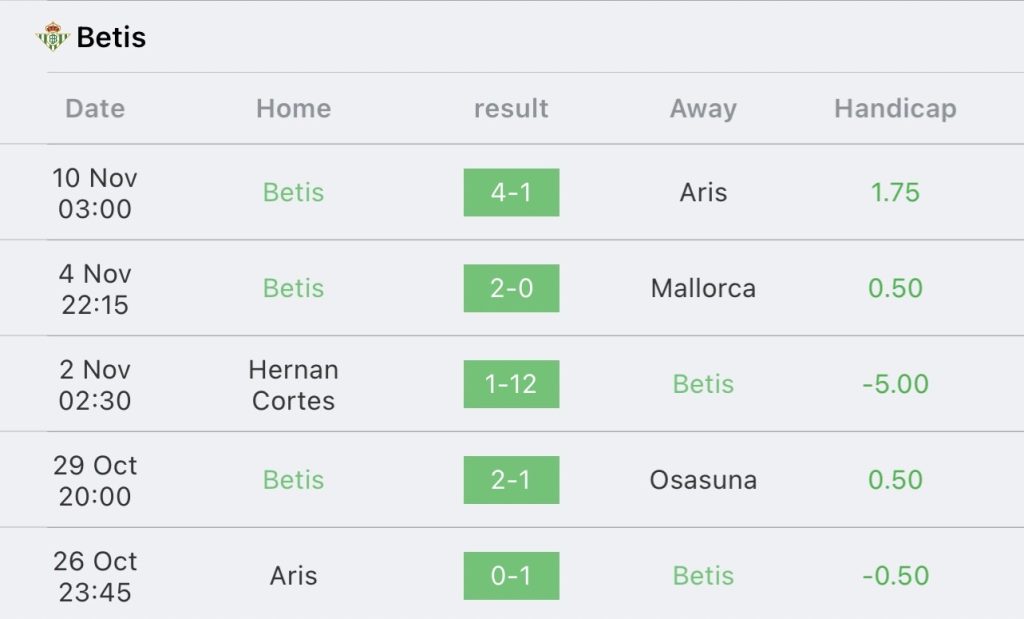Select the Home column header

pos(293,108)
